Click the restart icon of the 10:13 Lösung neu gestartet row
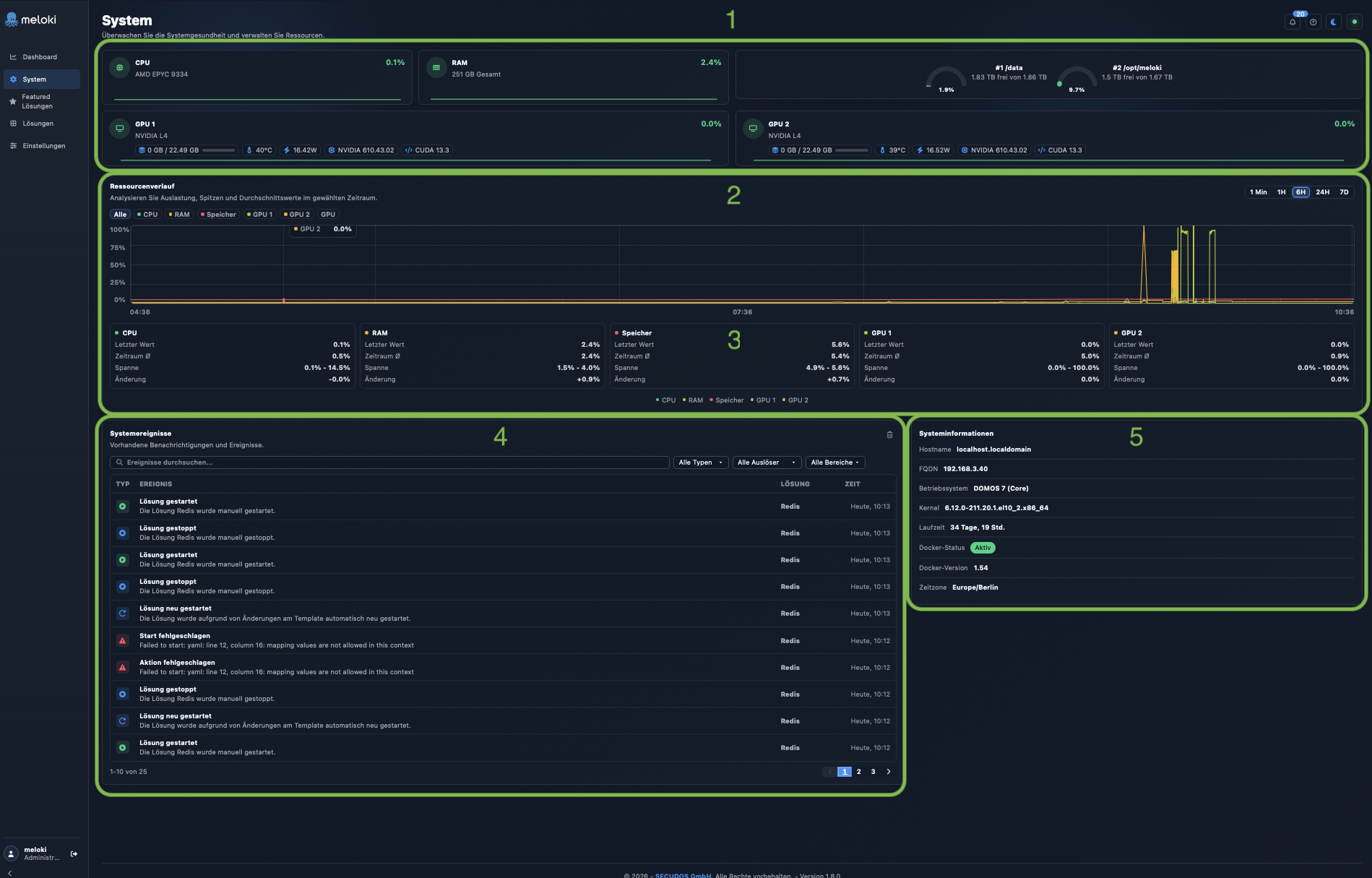The image size is (1372, 878). coord(123,614)
